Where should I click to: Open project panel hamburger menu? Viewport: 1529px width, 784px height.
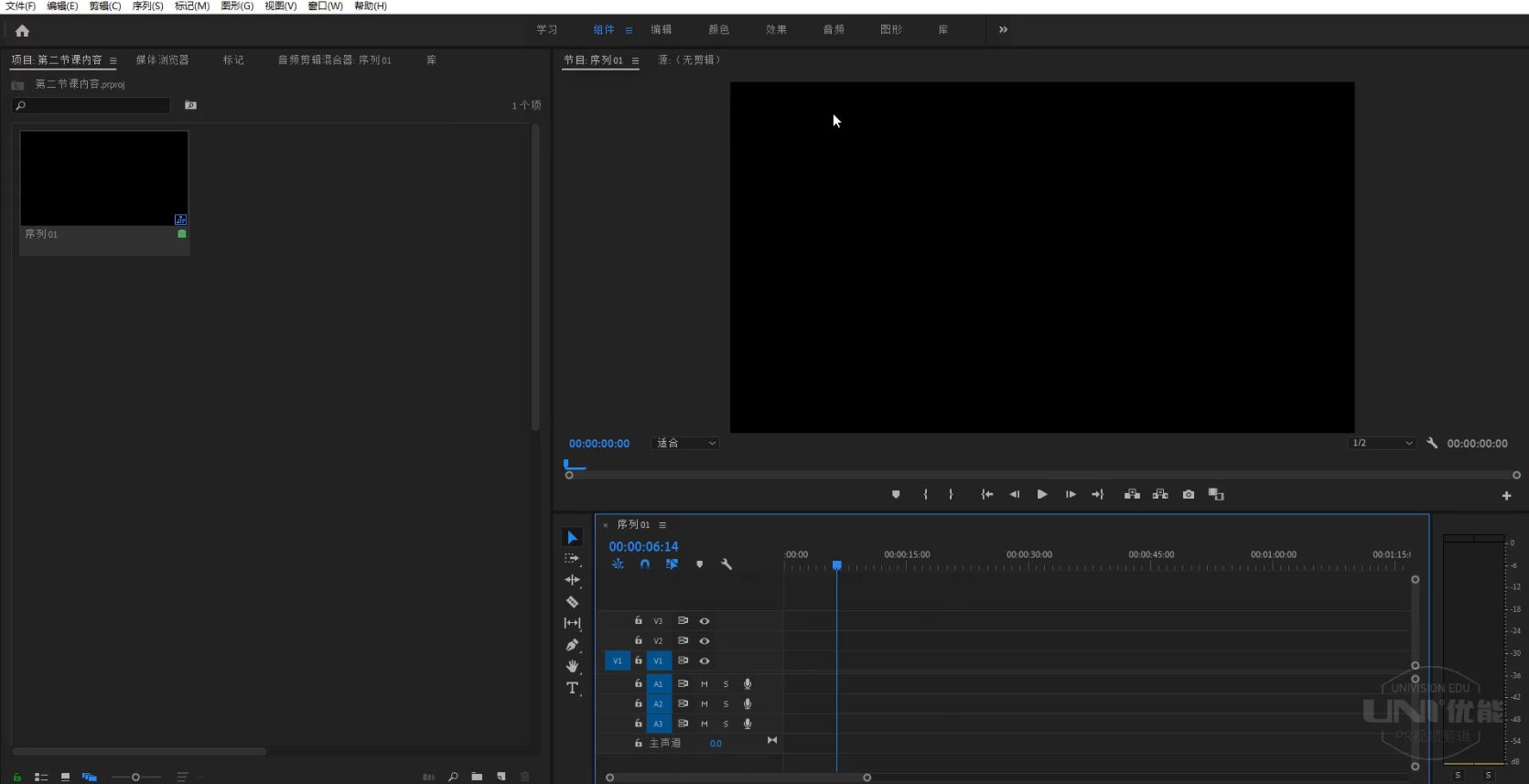point(113,60)
